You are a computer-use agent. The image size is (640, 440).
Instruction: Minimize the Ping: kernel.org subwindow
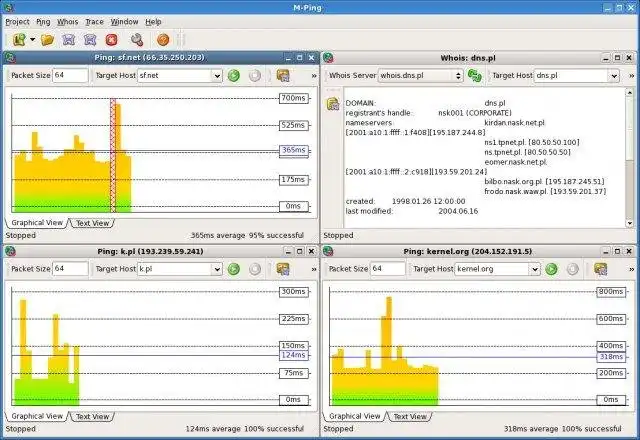pos(606,251)
